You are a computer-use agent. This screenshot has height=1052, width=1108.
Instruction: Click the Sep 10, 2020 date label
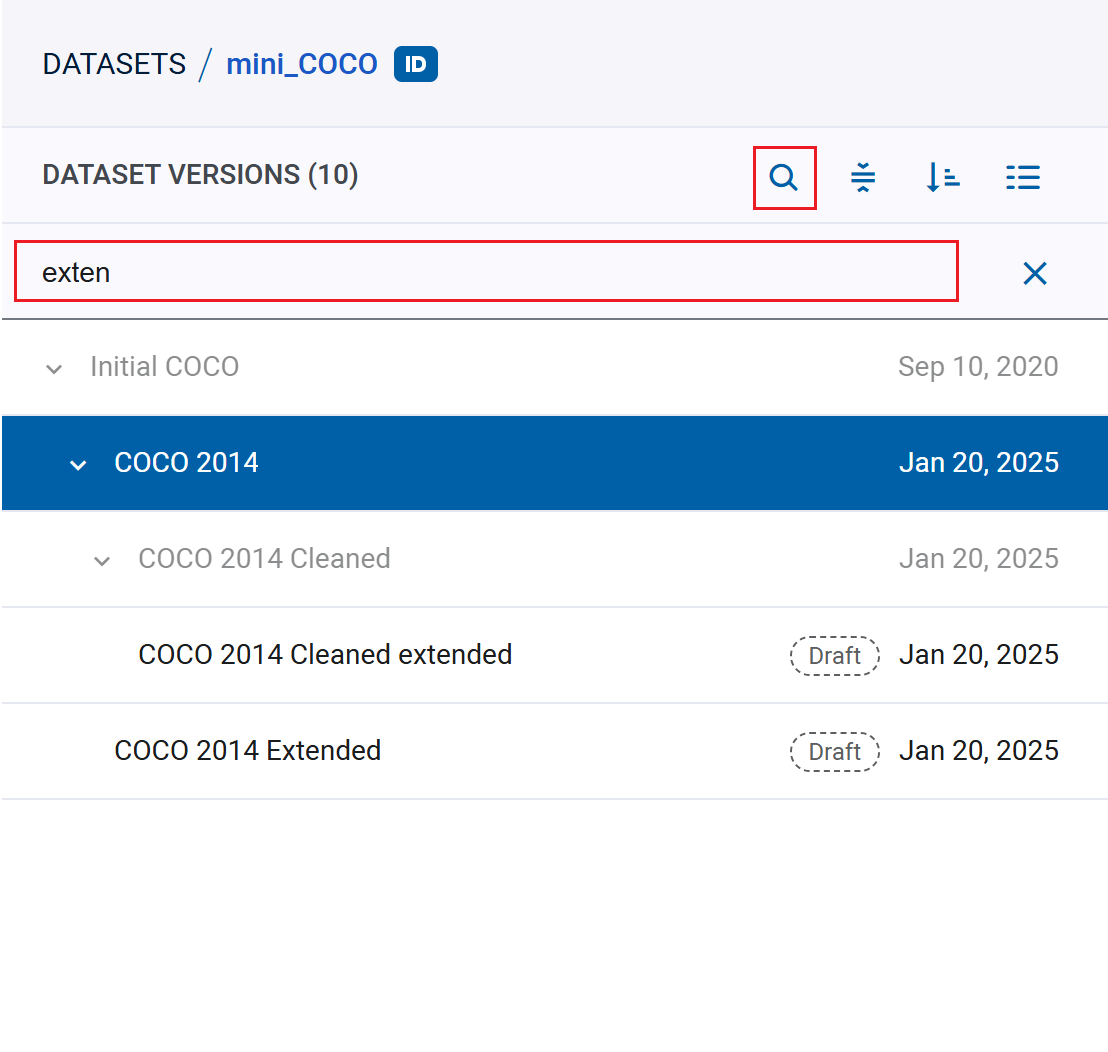tap(979, 367)
